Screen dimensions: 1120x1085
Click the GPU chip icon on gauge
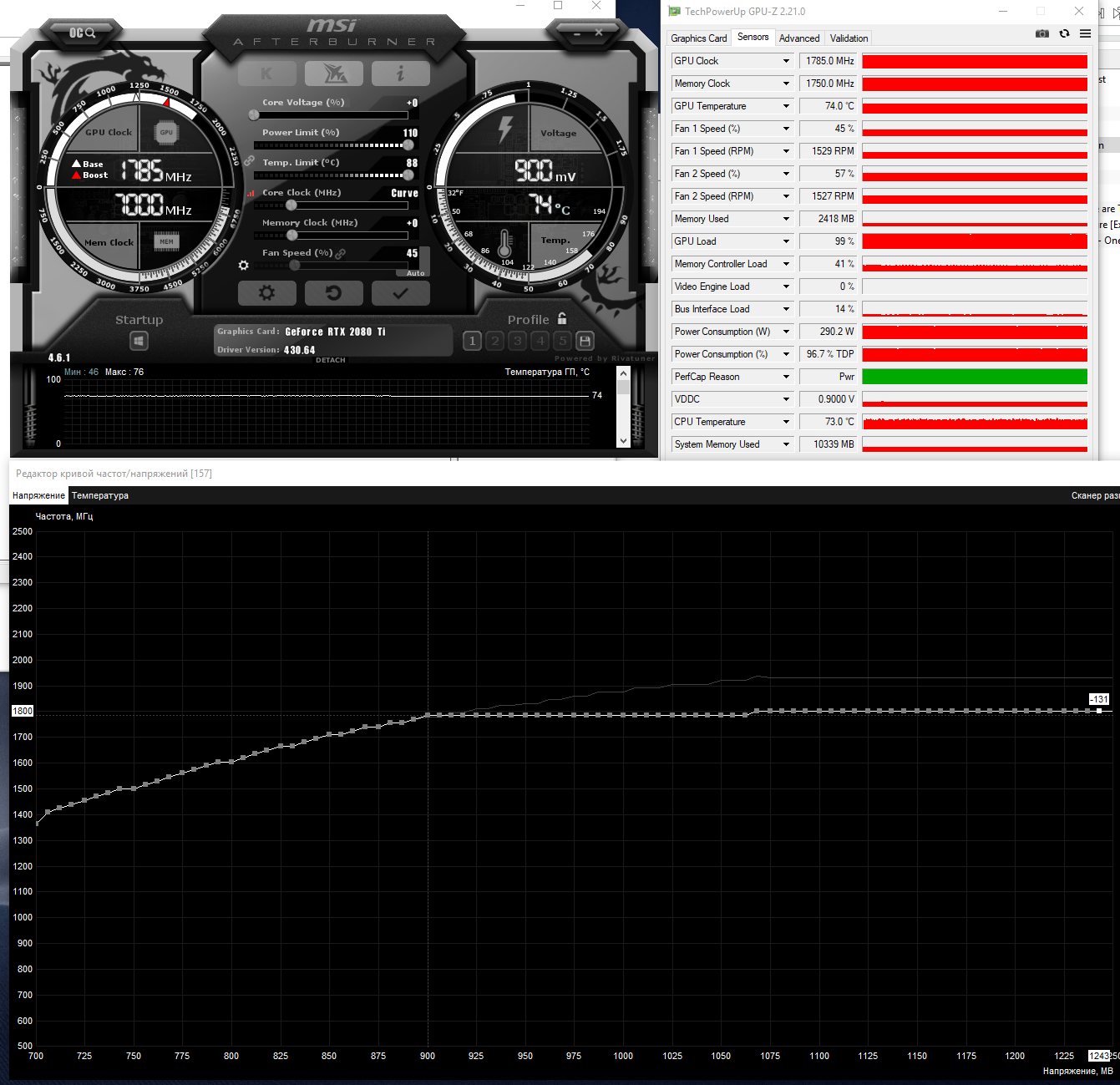(166, 132)
